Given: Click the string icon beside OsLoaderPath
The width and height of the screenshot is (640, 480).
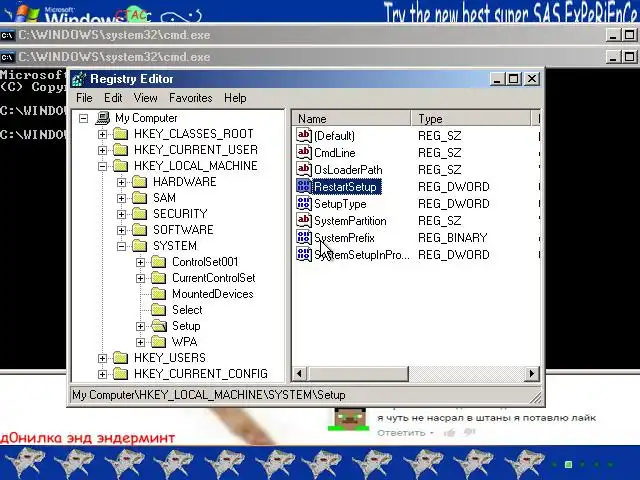Looking at the screenshot, I should [304, 169].
